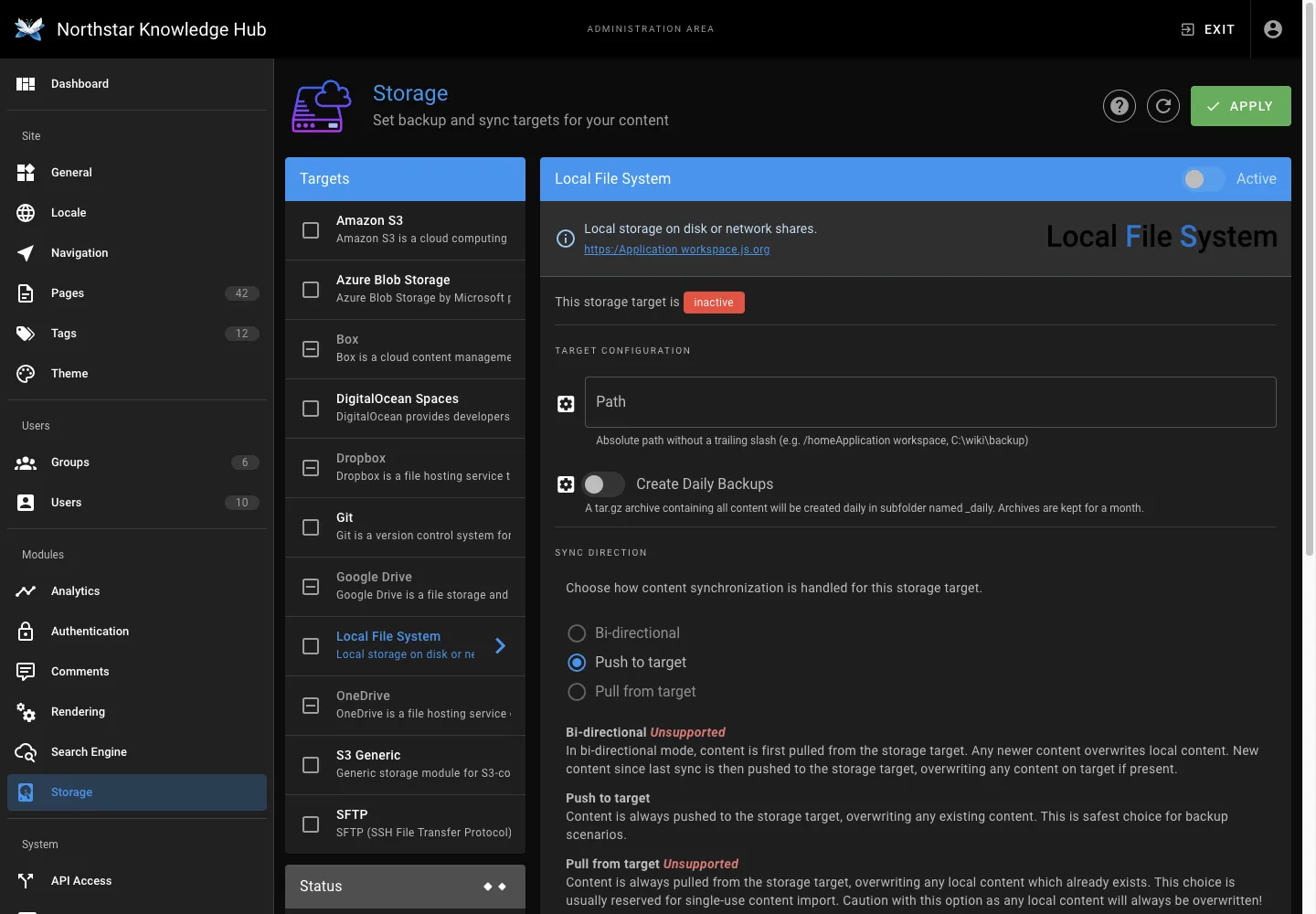Click the gear icon next to Path field
The height and width of the screenshot is (914, 1316).
566,404
